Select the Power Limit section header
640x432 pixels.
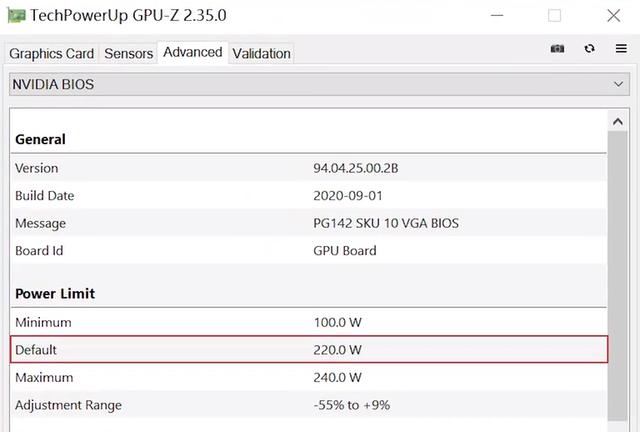pos(55,293)
